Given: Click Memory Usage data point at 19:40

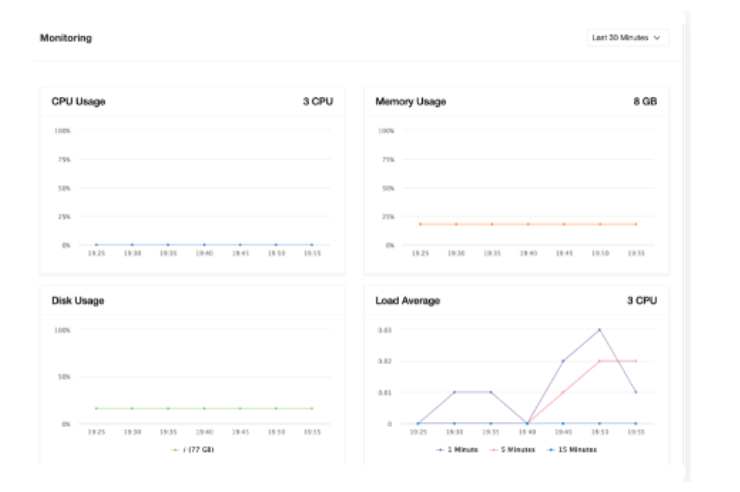Looking at the screenshot, I should tap(528, 224).
